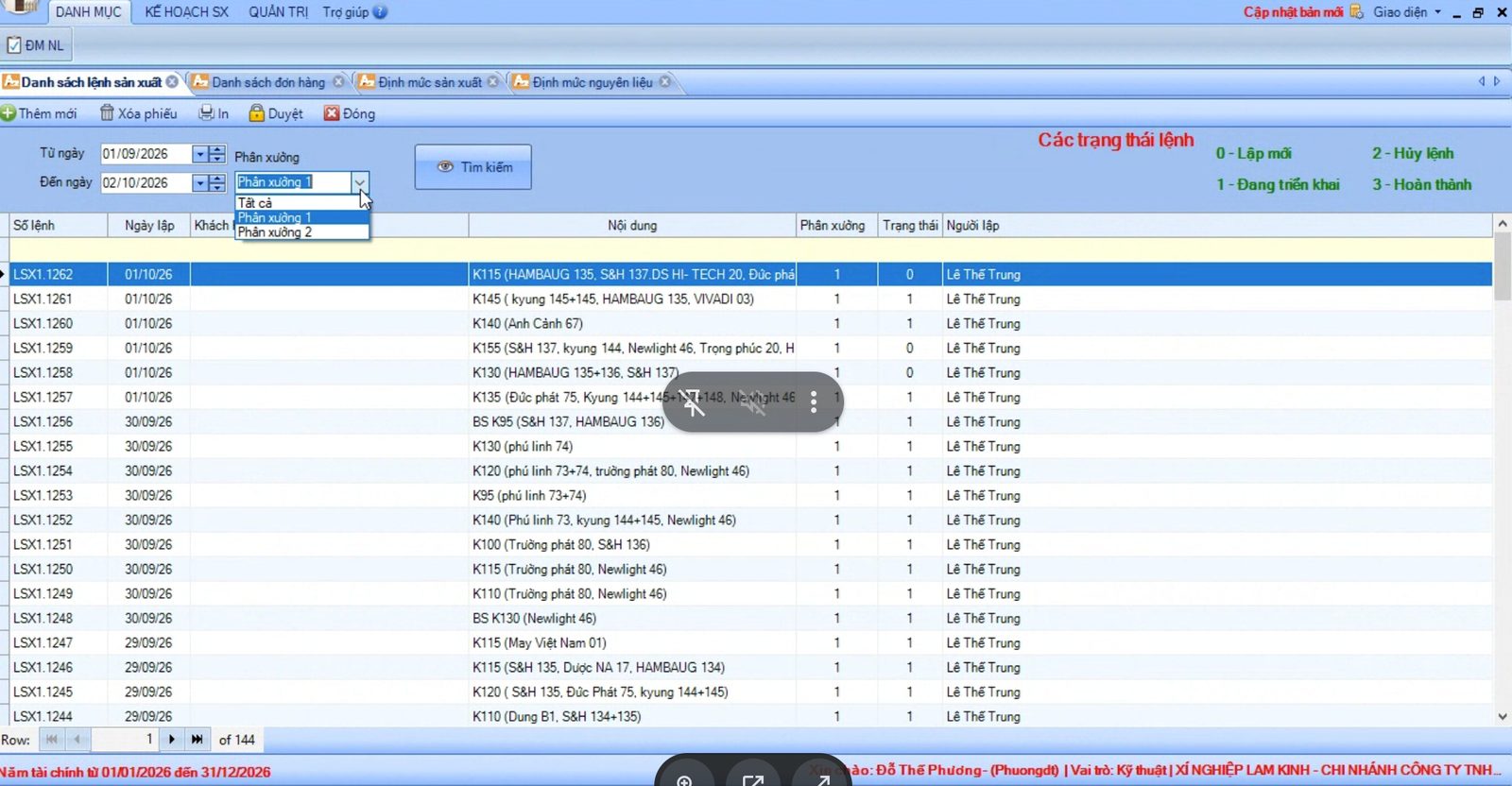Close the Danh sách đơn hàng tab
The image size is (1512, 786).
(x=338, y=82)
